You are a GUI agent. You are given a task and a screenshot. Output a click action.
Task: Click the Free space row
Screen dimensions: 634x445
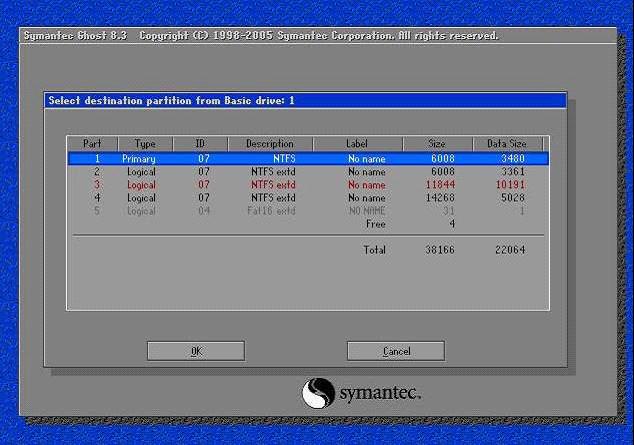pyautogui.click(x=376, y=224)
